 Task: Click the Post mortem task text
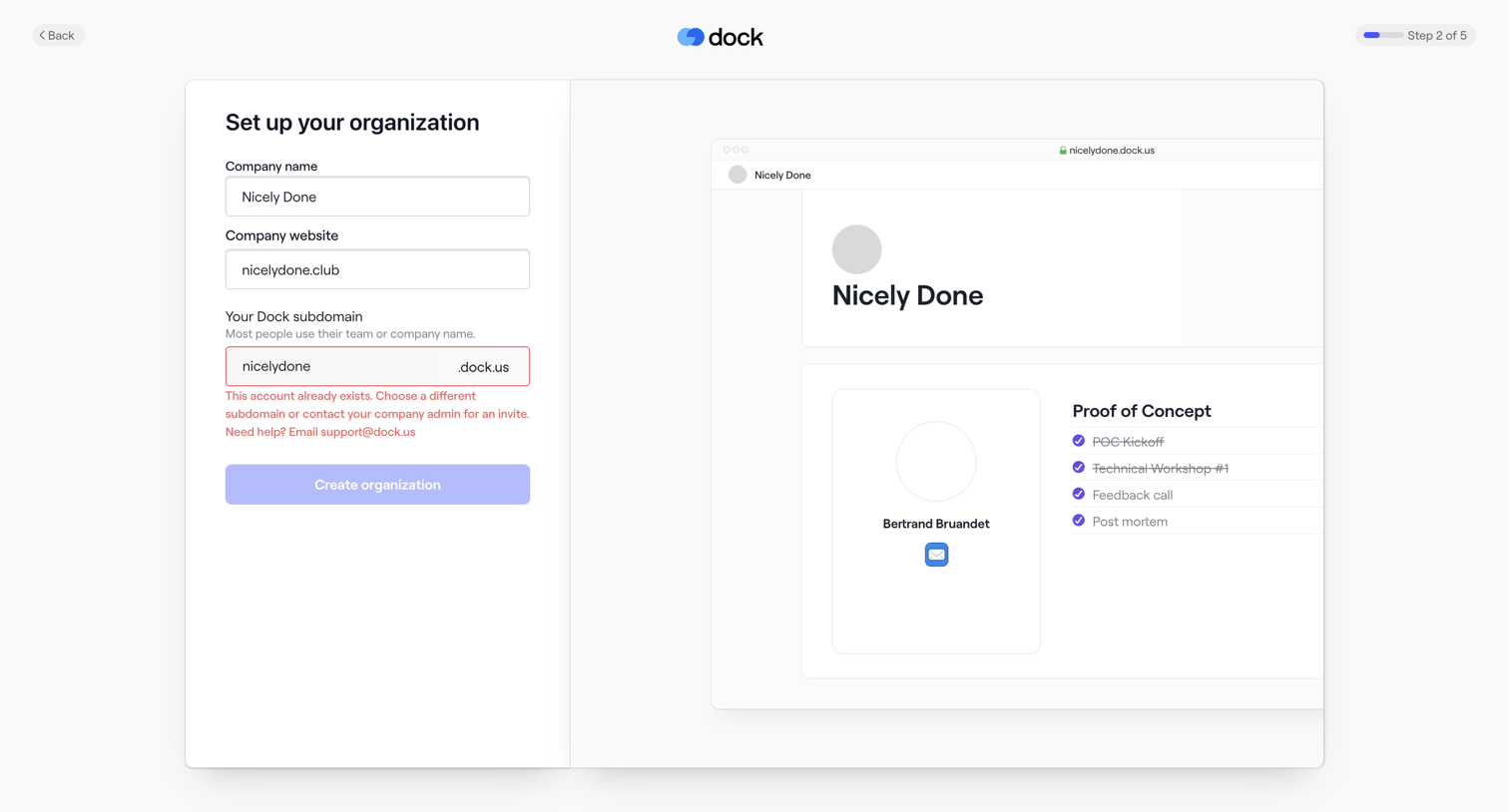coord(1130,522)
